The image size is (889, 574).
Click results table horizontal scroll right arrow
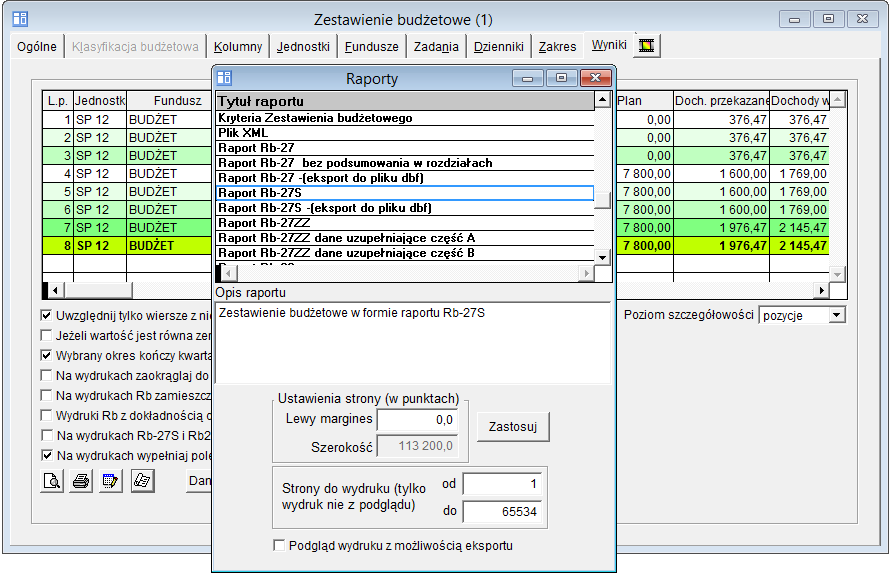tap(821, 290)
